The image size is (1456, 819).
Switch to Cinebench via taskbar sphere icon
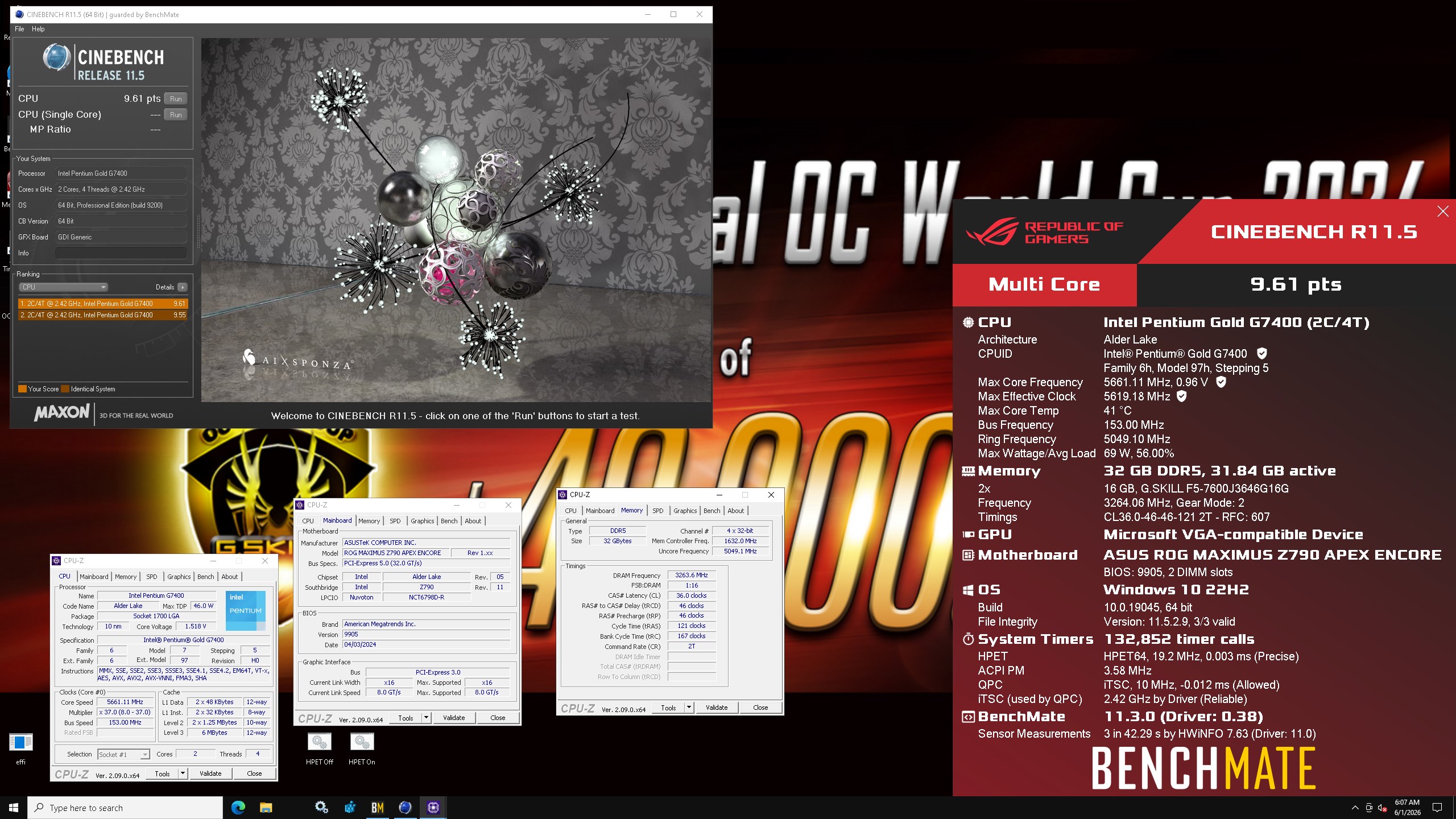tap(405, 808)
